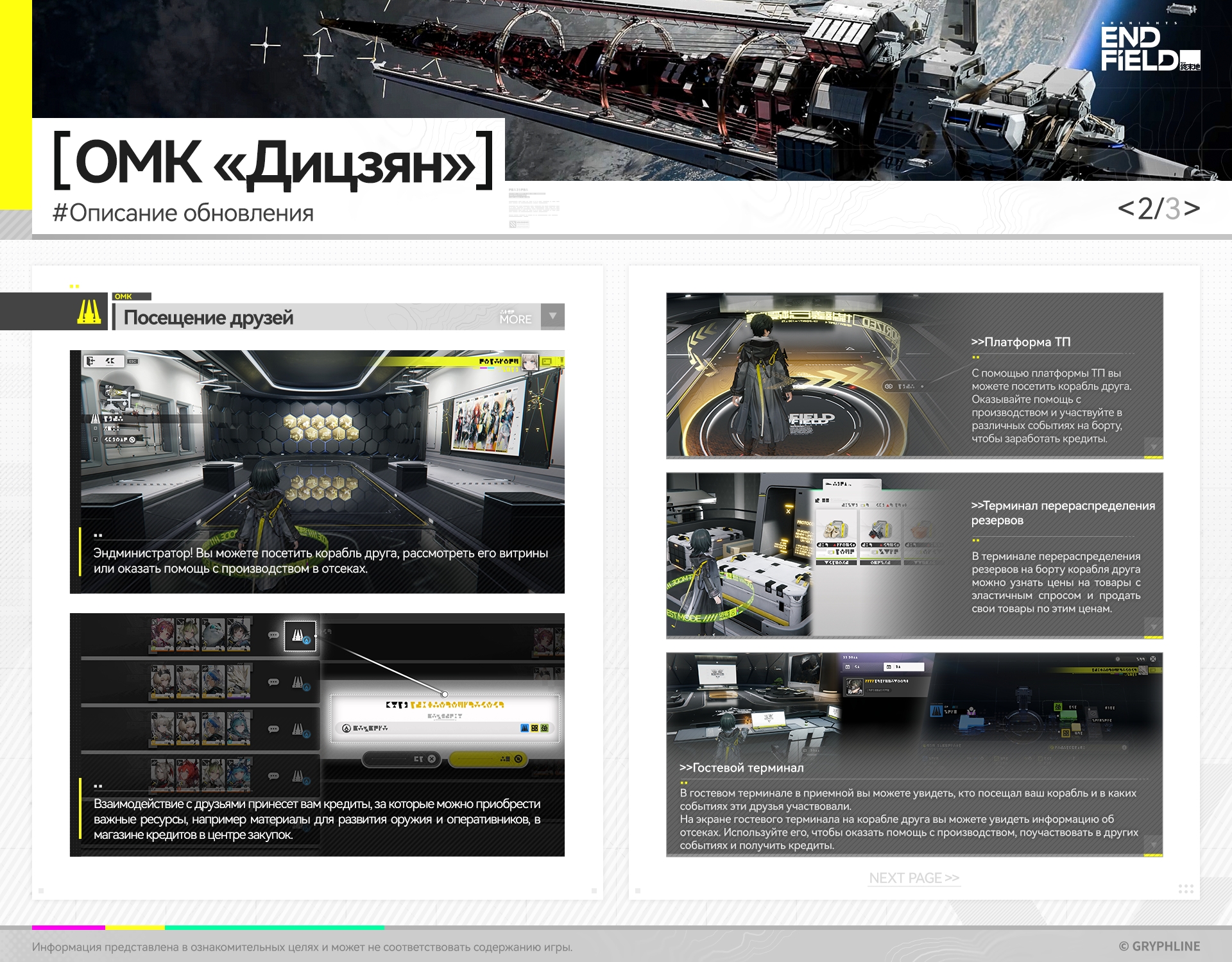The height and width of the screenshot is (962, 1232).
Task: Open chat bubble in first friend row
Action: [x=273, y=636]
